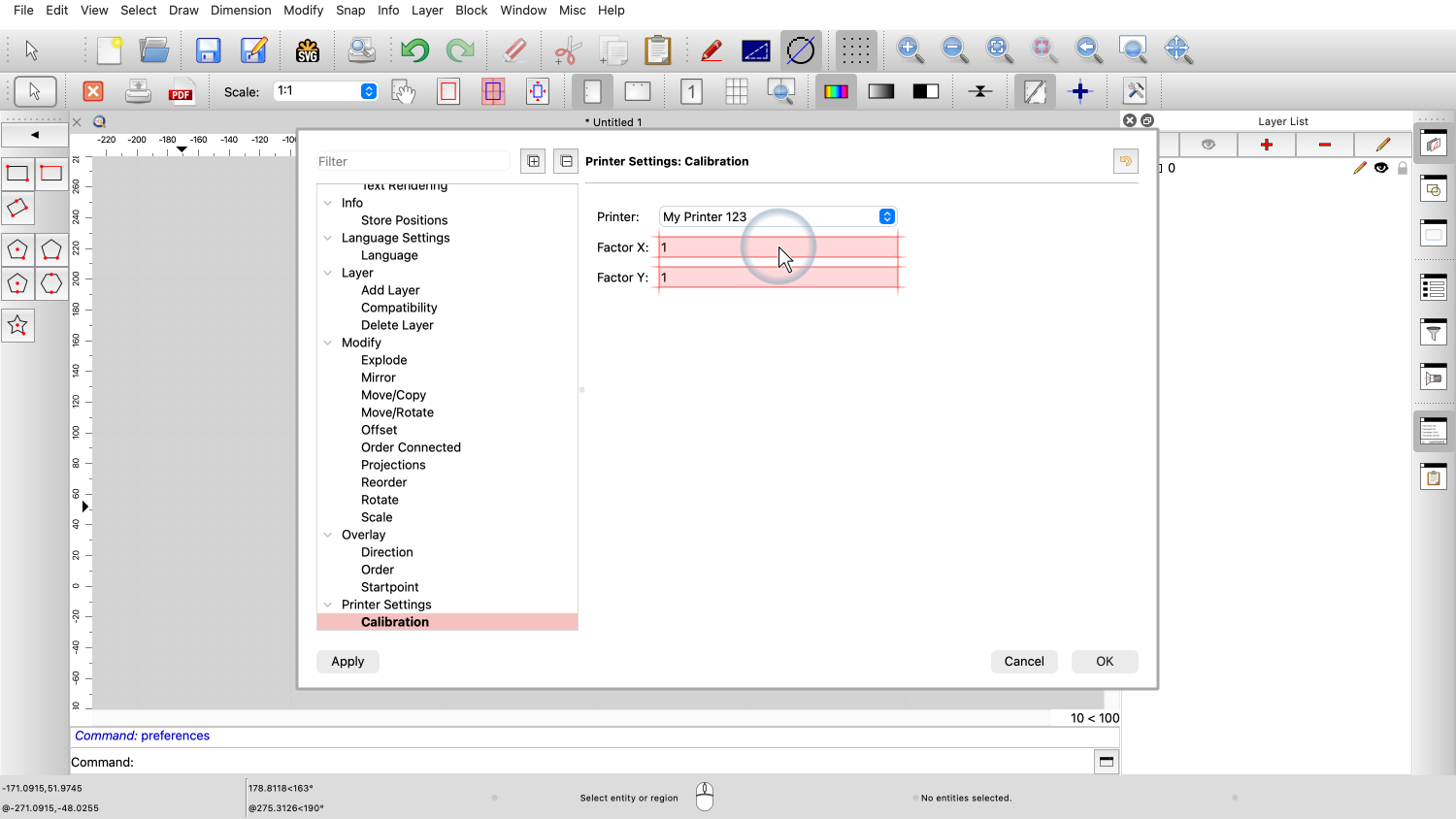The image size is (1456, 819).
Task: Select the star shape tool
Action: point(17,326)
